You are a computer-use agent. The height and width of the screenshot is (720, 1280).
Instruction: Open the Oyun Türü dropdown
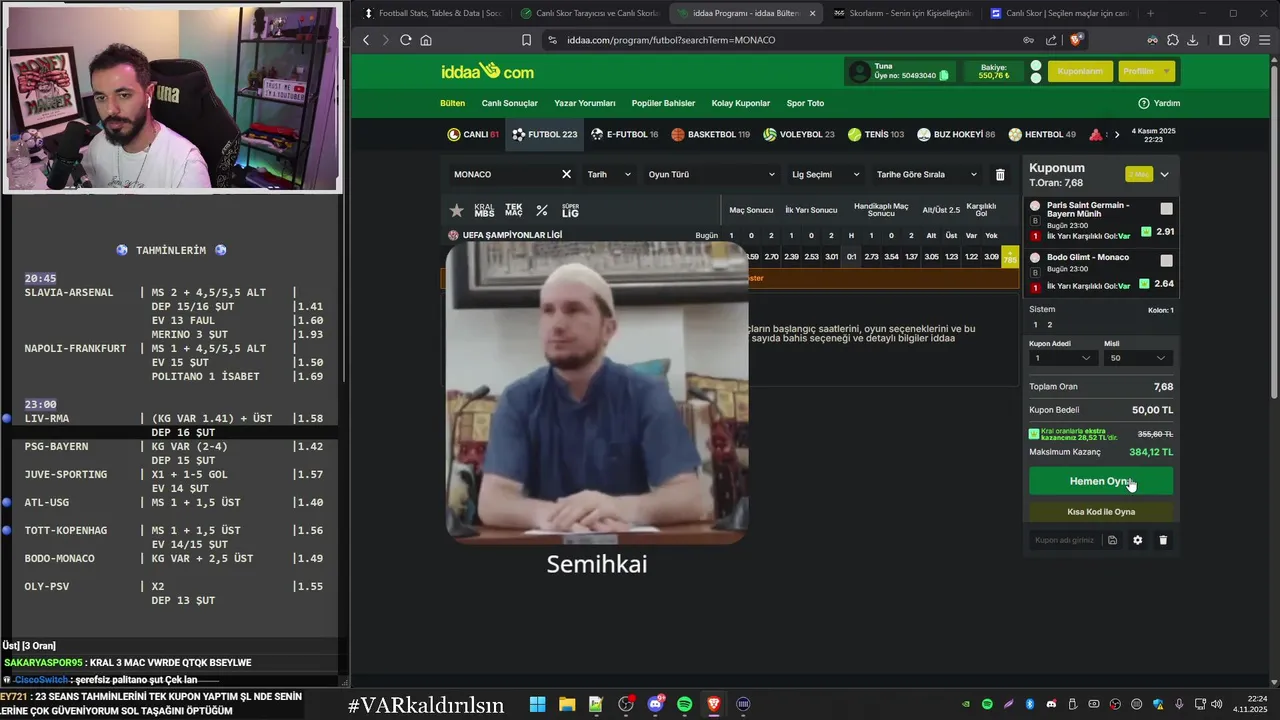click(712, 174)
